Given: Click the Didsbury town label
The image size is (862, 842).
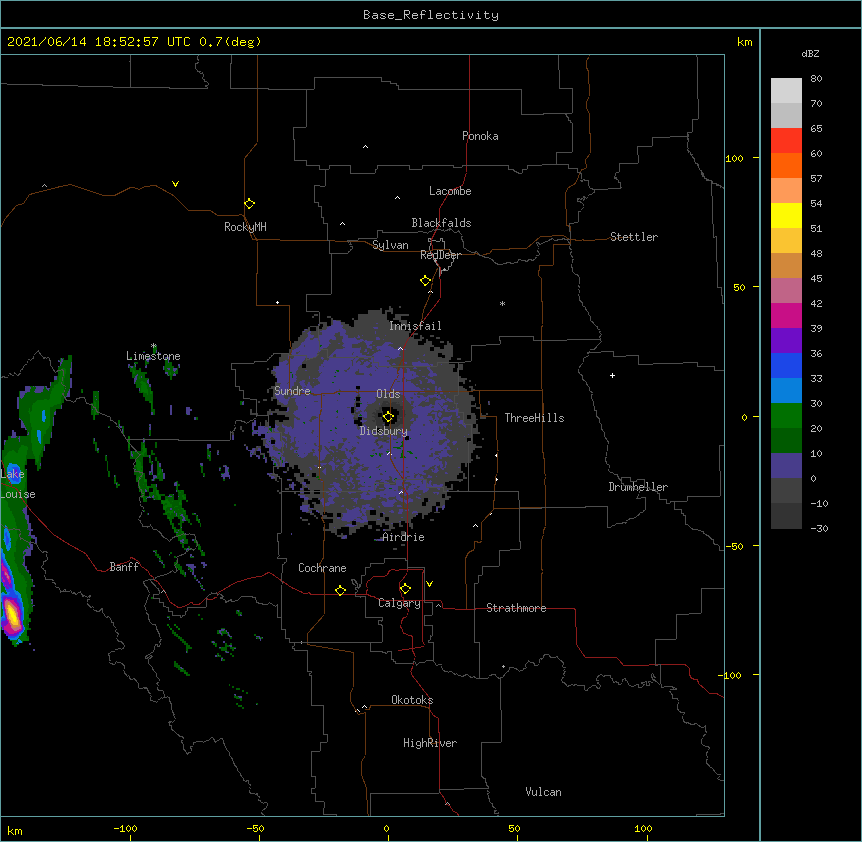Looking at the screenshot, I should pos(383,431).
